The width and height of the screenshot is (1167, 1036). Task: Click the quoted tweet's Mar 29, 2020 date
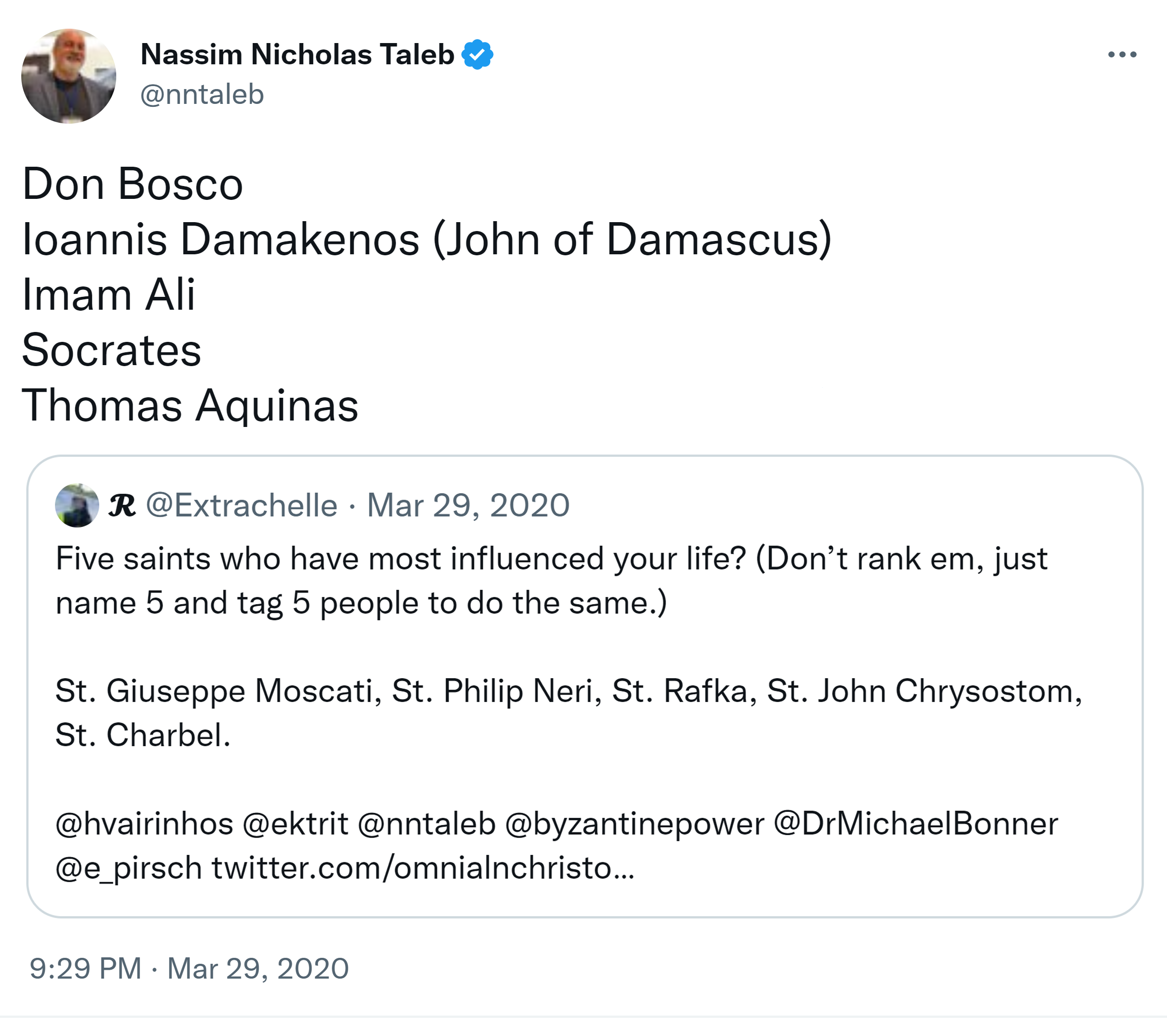click(x=468, y=506)
